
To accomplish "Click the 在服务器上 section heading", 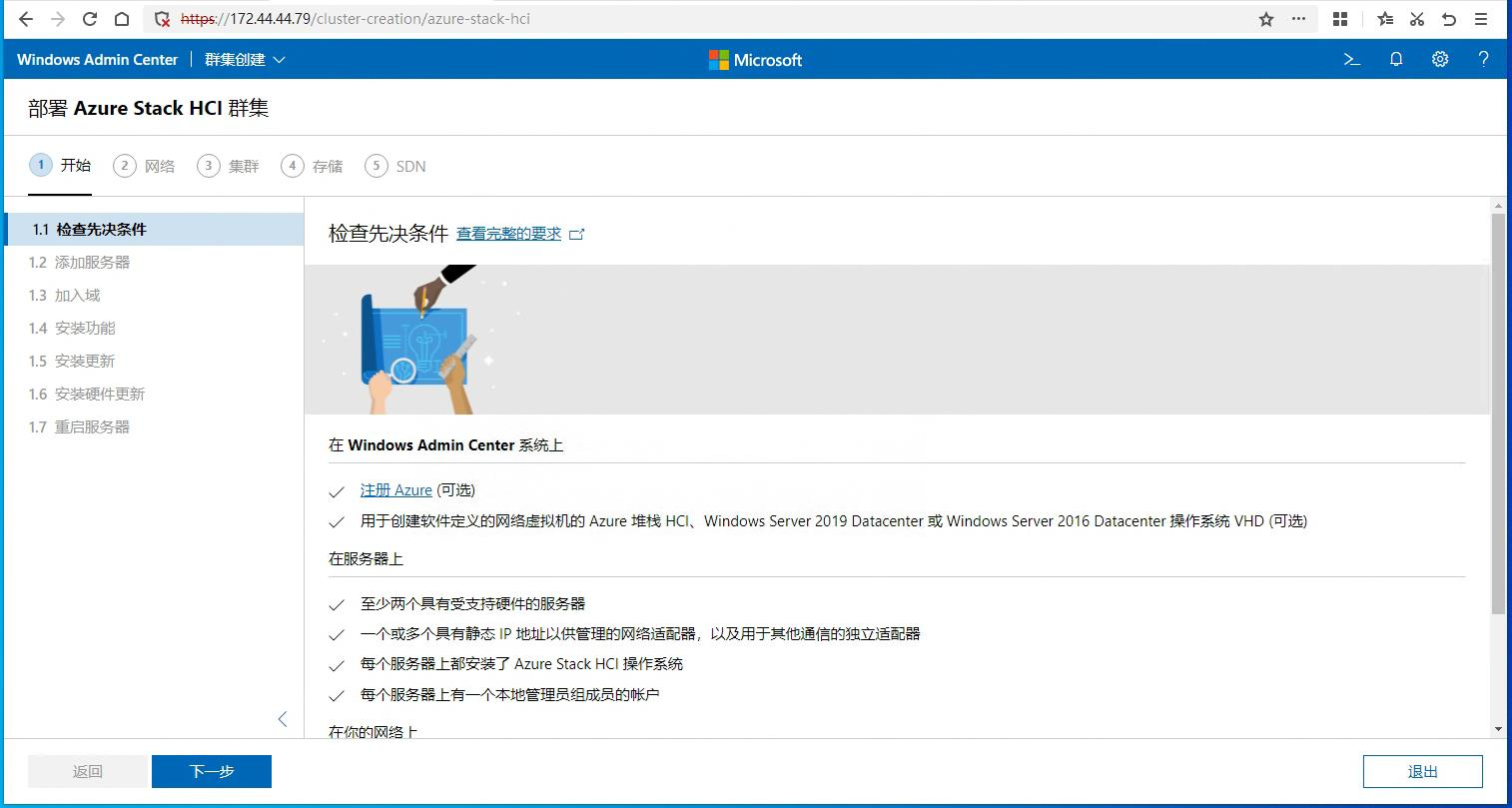I will (x=366, y=559).
